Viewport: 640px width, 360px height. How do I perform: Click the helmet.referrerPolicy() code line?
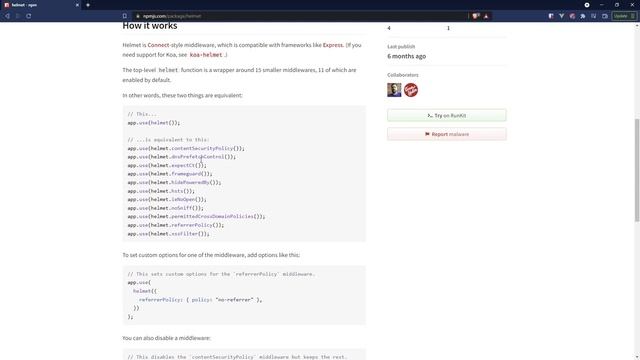[x=176, y=225]
